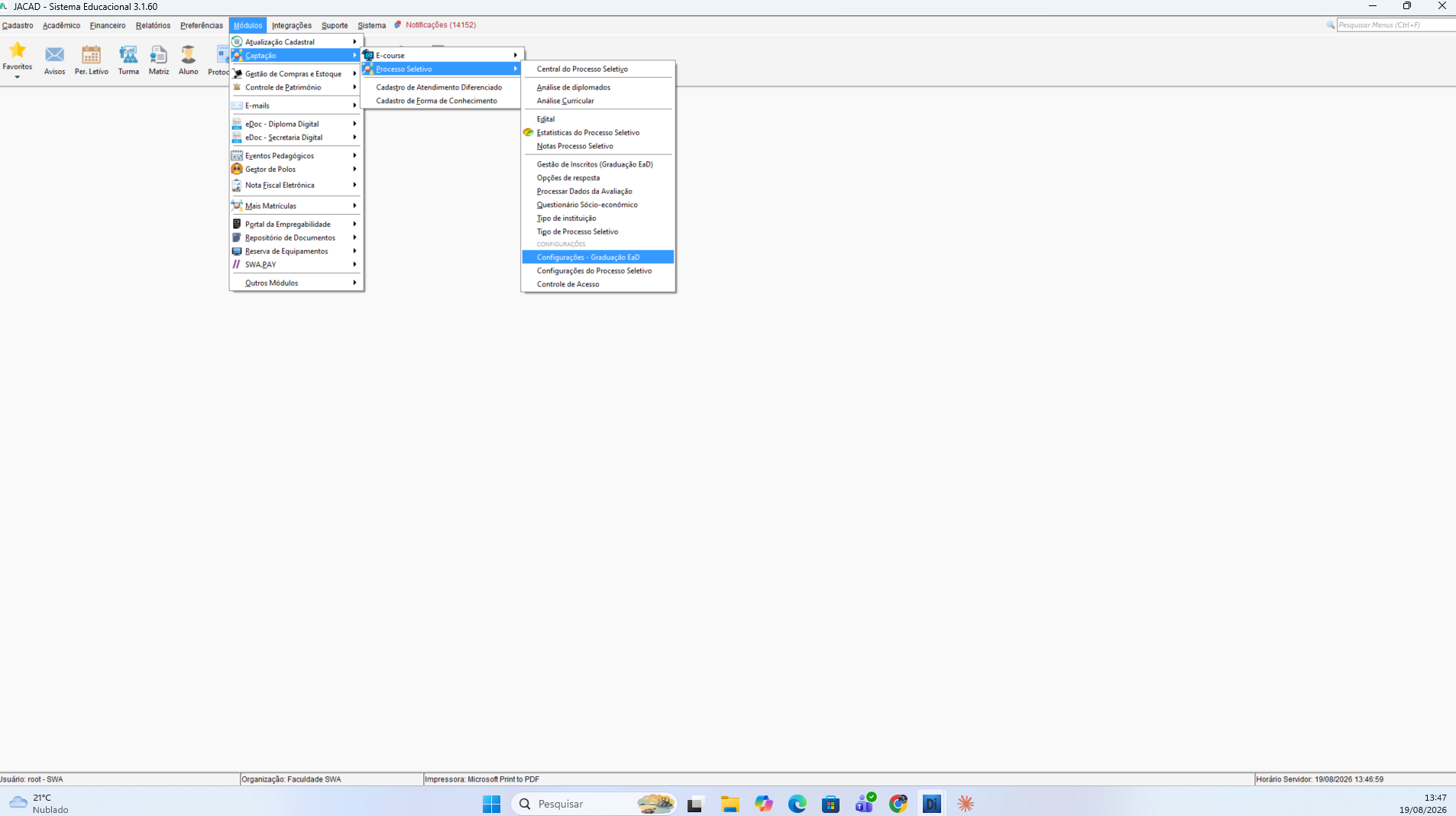1456x816 pixels.
Task: Open File Explorer from taskbar
Action: click(730, 804)
